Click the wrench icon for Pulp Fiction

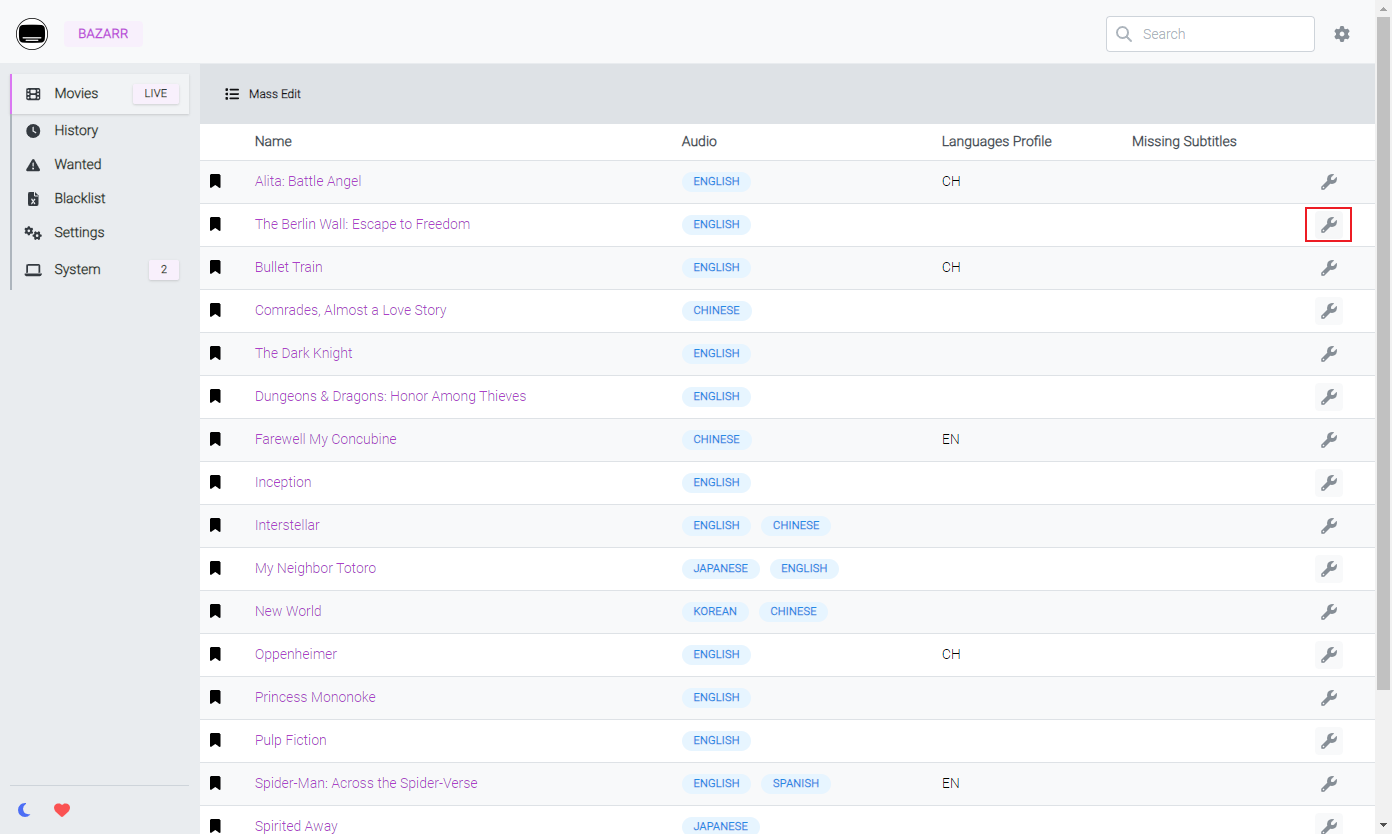coord(1328,741)
